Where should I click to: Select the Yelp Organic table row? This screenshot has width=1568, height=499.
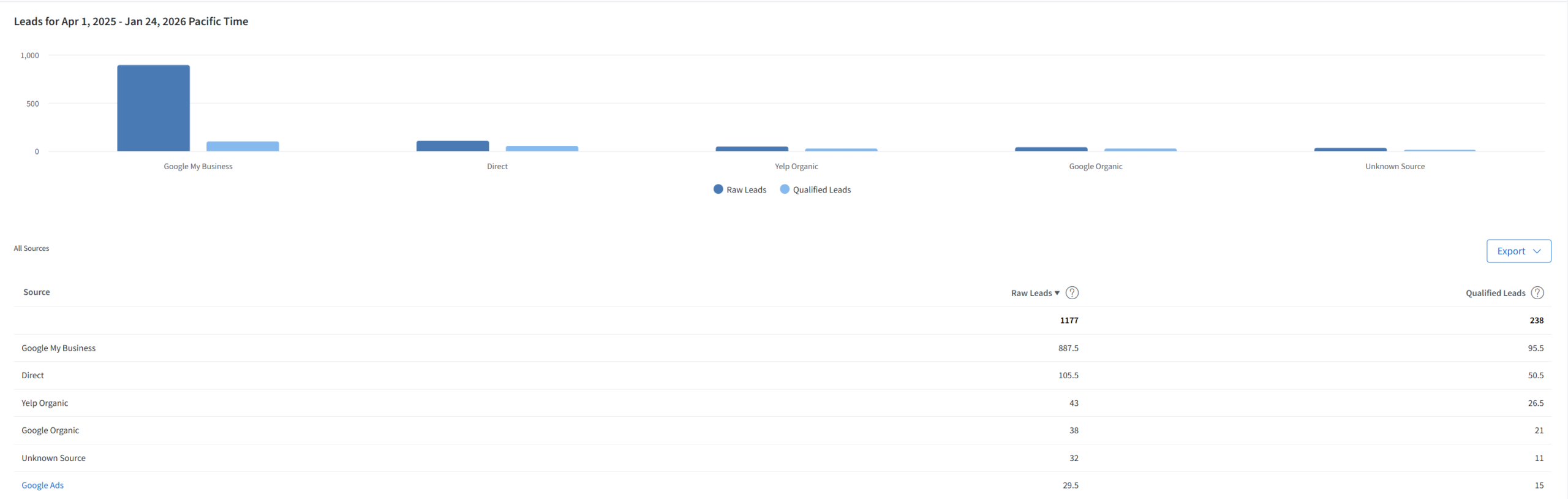pyautogui.click(x=45, y=403)
